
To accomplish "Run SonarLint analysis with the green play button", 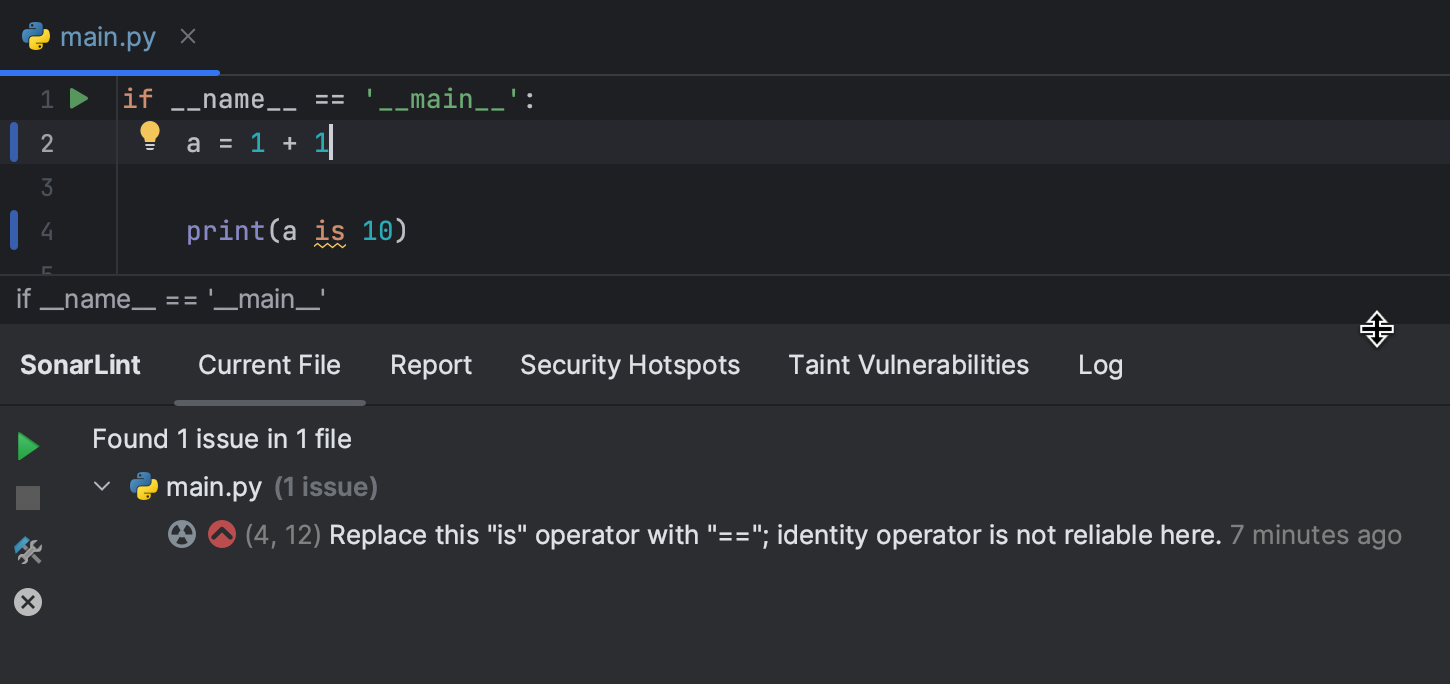I will (28, 446).
